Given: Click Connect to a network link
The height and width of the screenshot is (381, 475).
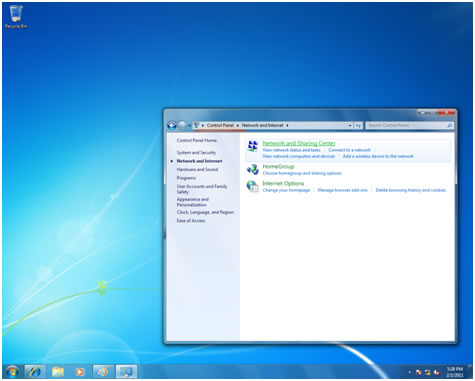Looking at the screenshot, I should click(x=349, y=150).
